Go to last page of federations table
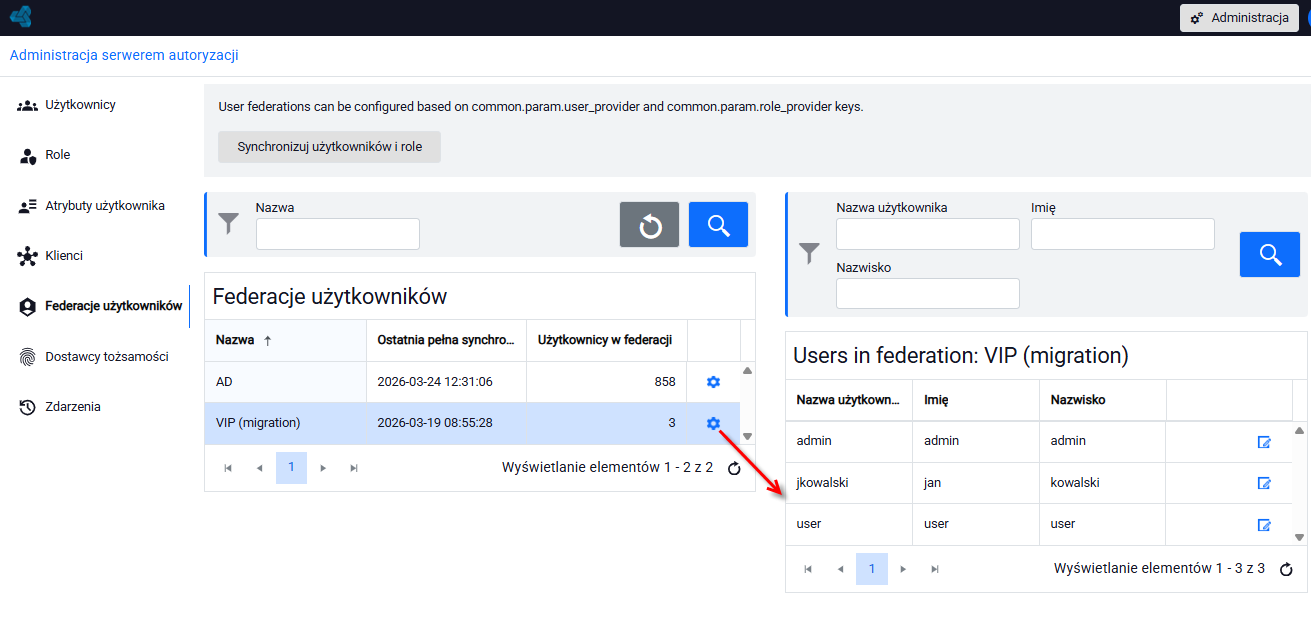This screenshot has height=618, width=1311. click(x=354, y=468)
